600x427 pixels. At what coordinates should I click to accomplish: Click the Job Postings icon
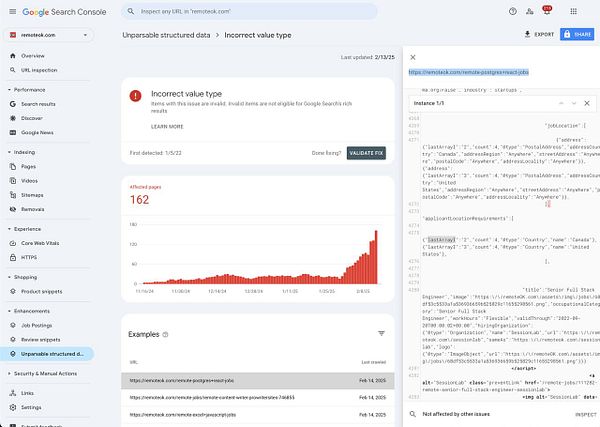13,325
